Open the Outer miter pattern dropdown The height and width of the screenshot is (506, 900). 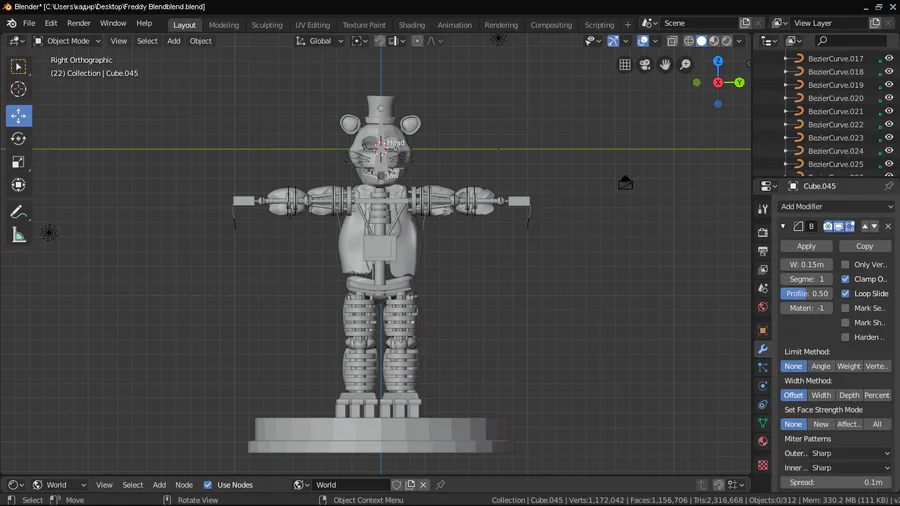[851, 453]
